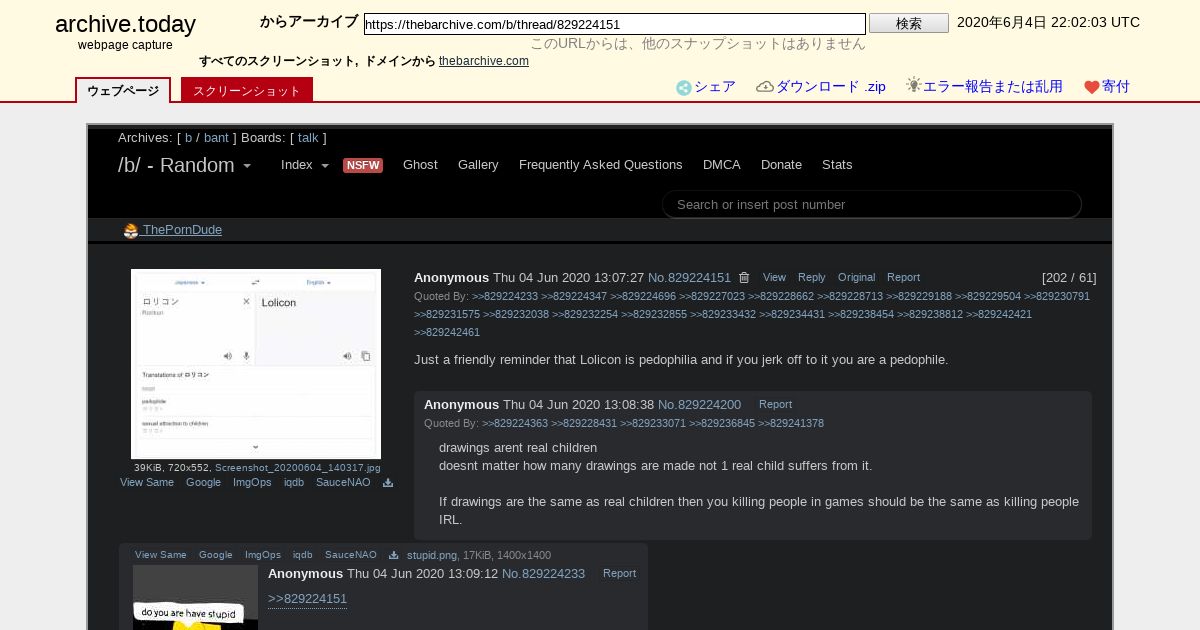Focus the Search or insert post number field
1200x630 pixels.
tap(872, 205)
